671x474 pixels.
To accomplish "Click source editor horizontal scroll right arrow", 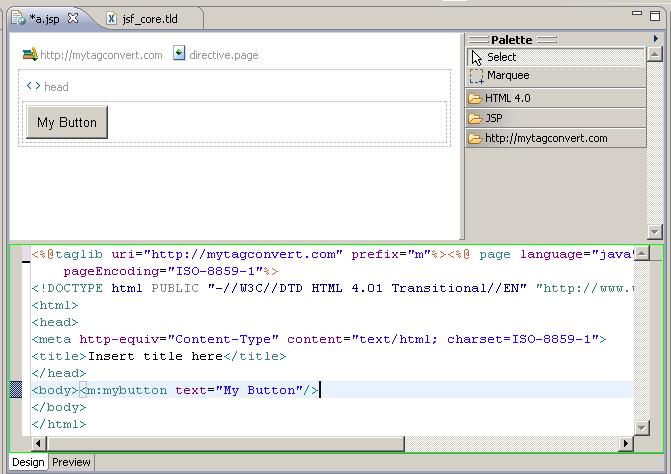I will [x=626, y=444].
